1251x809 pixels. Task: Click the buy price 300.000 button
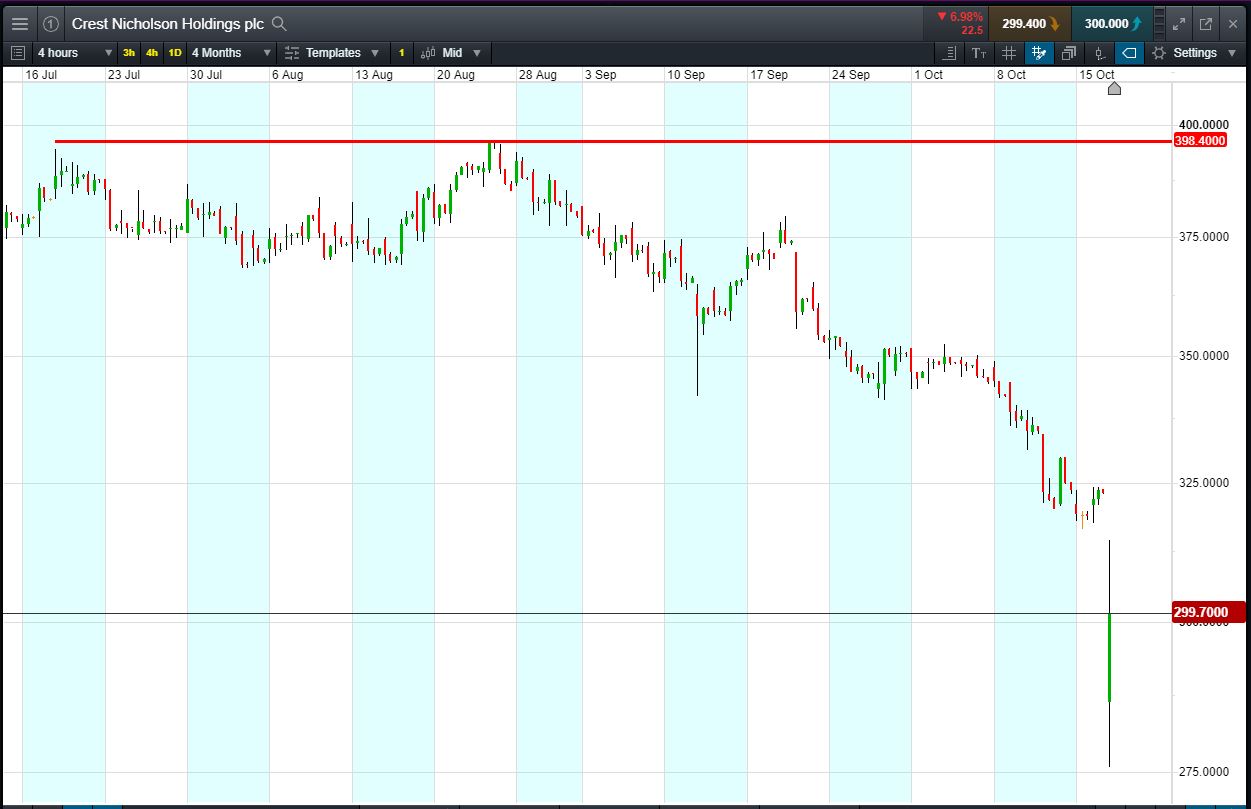[x=1111, y=23]
